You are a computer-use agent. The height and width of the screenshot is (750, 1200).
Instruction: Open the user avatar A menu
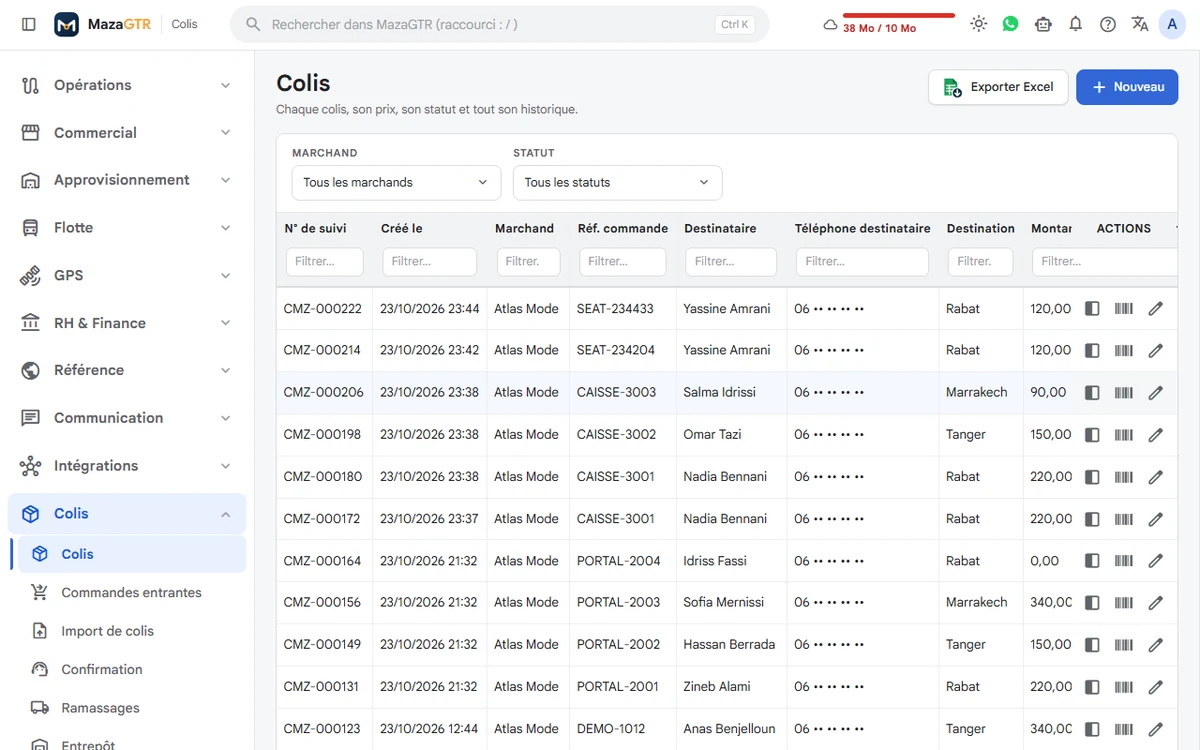[x=1171, y=24]
